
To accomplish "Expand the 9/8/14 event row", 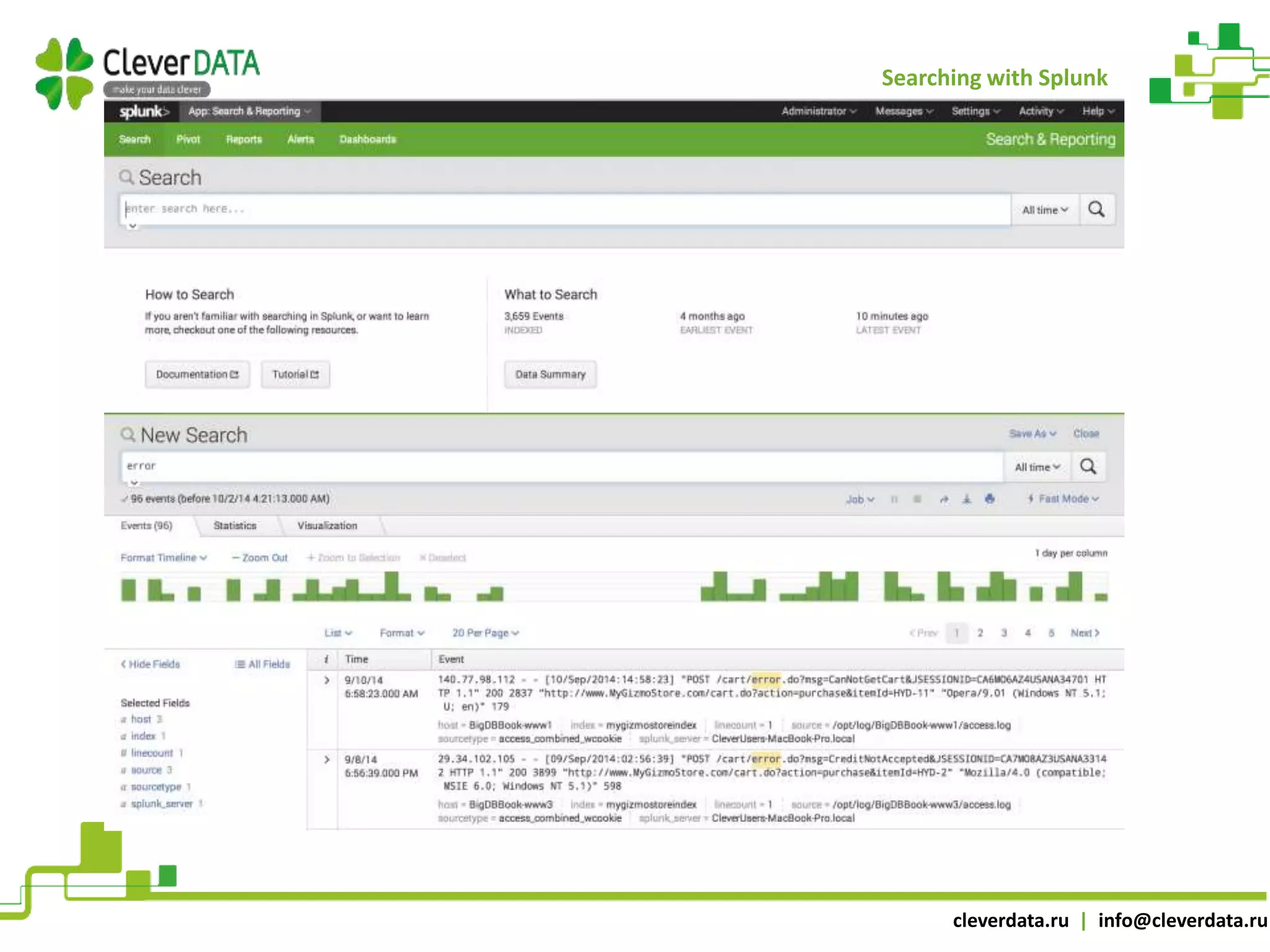I will point(327,759).
